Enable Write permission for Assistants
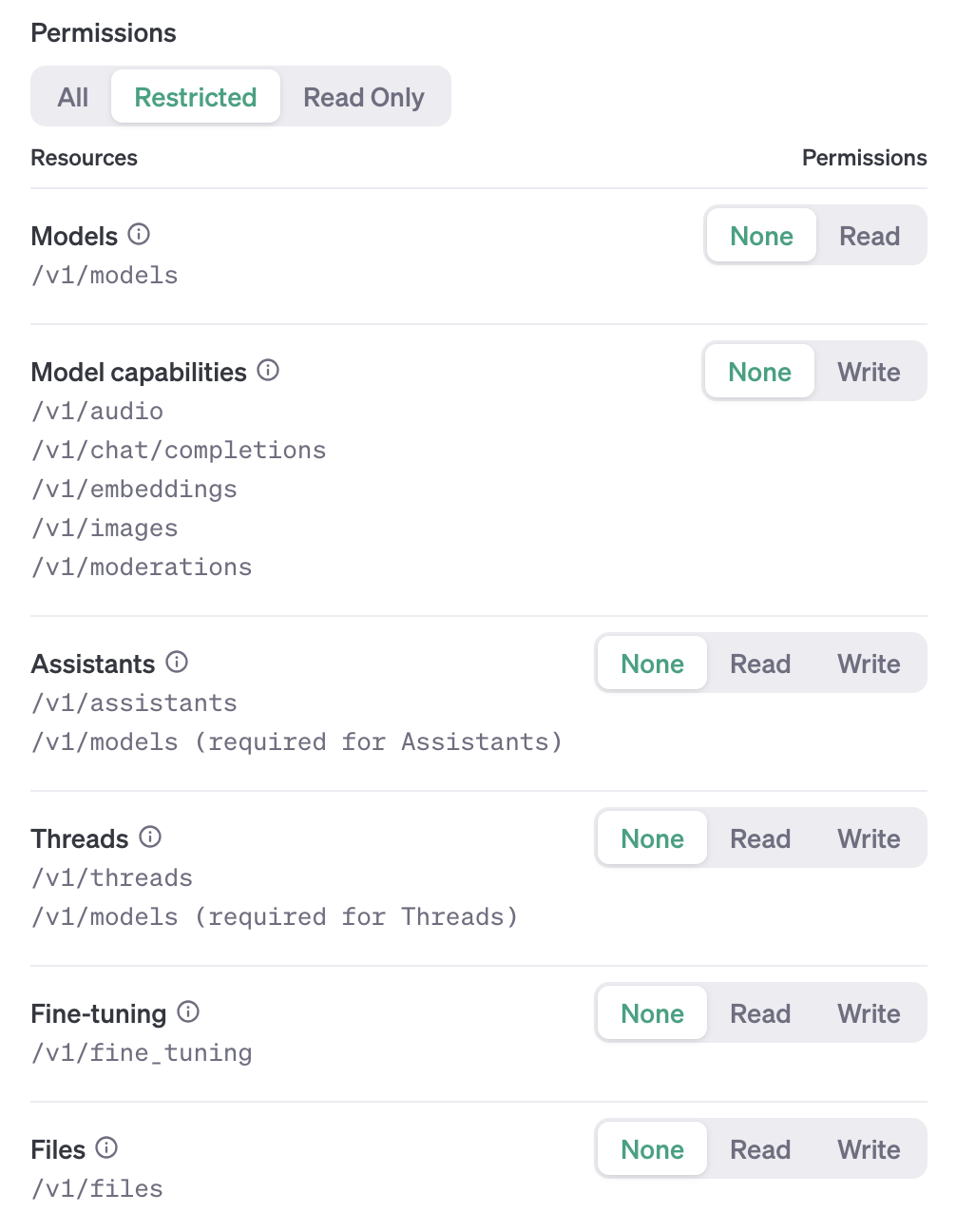The height and width of the screenshot is (1232, 956). 868,664
